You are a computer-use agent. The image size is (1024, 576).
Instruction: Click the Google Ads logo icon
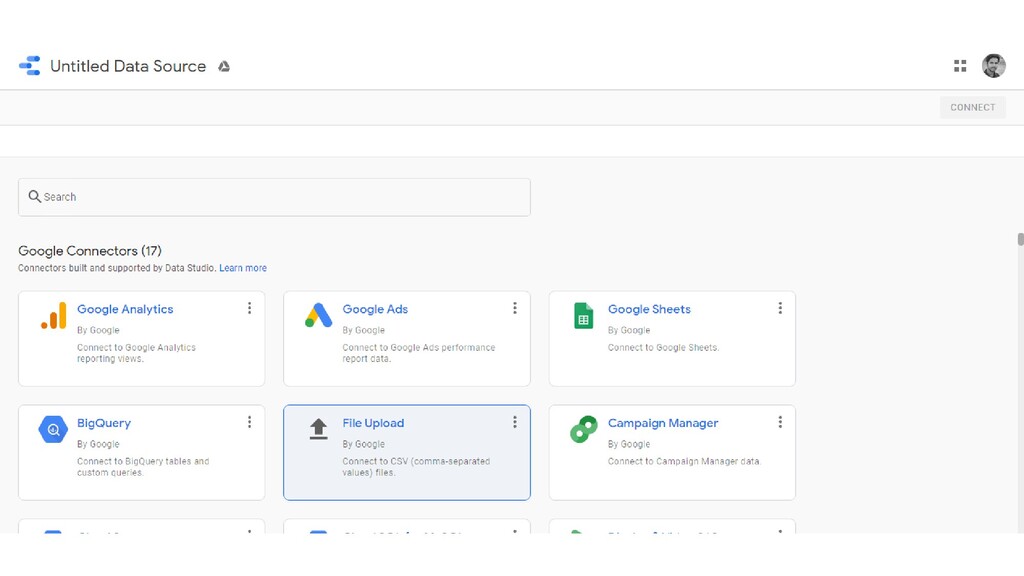point(318,316)
